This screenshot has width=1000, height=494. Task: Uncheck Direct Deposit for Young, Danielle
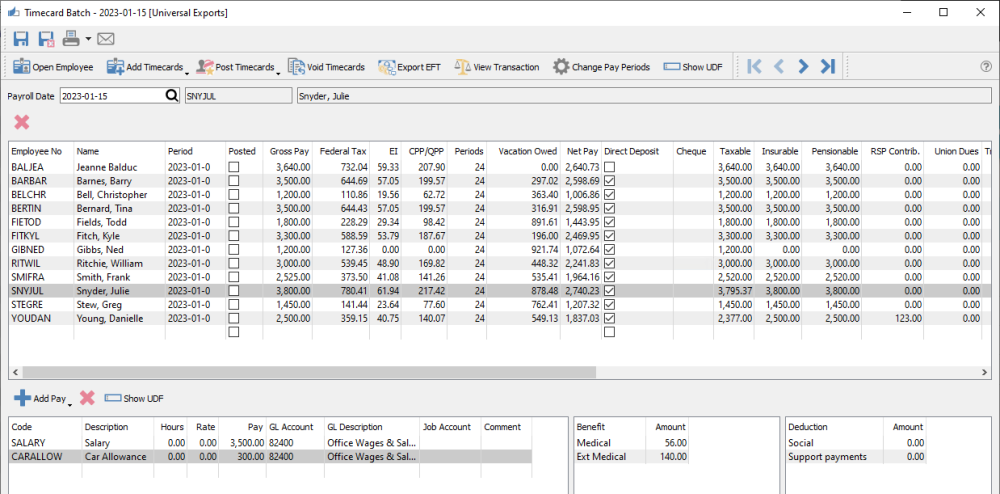[x=610, y=318]
